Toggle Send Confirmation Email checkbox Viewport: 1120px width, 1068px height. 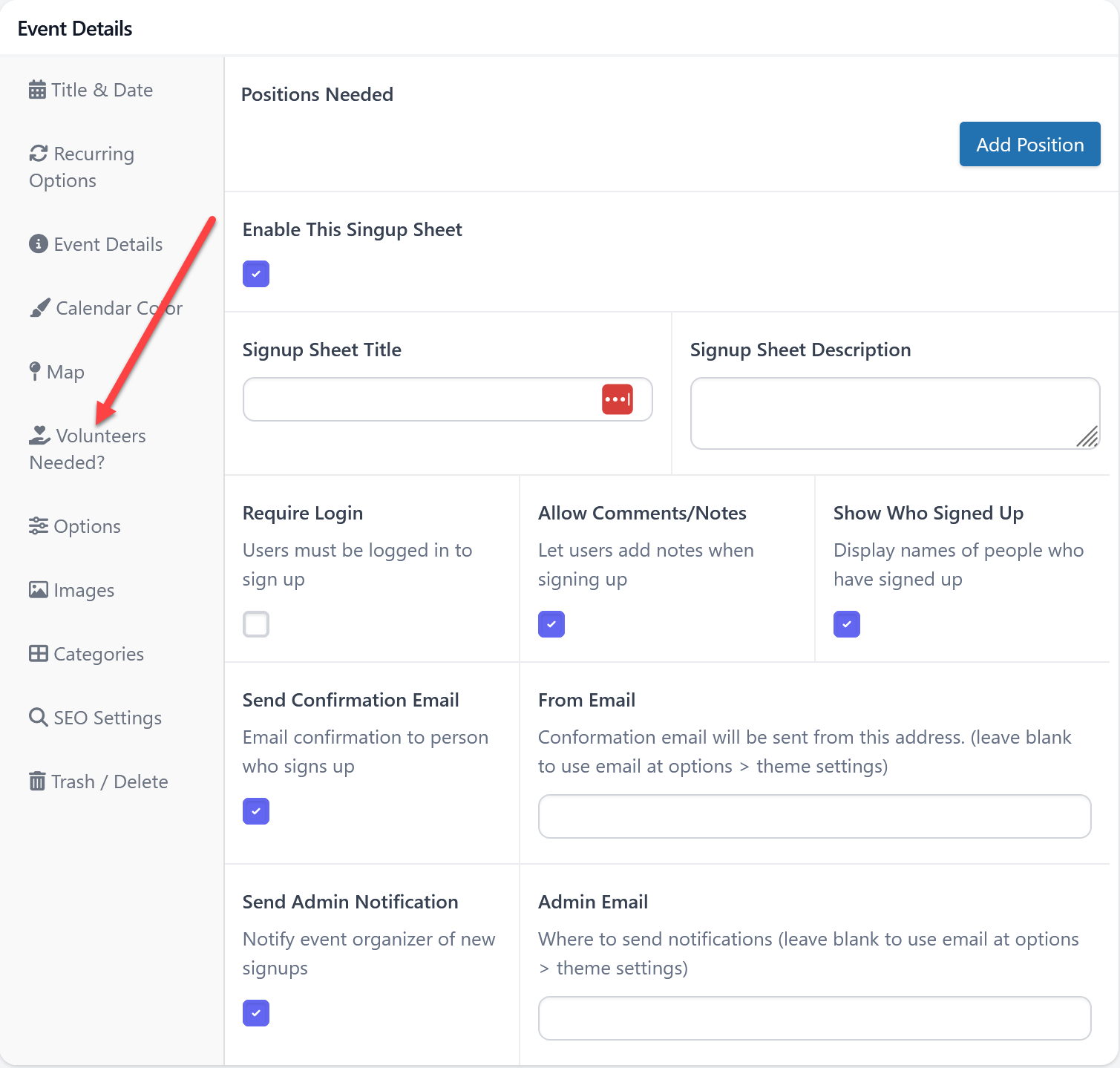[256, 811]
